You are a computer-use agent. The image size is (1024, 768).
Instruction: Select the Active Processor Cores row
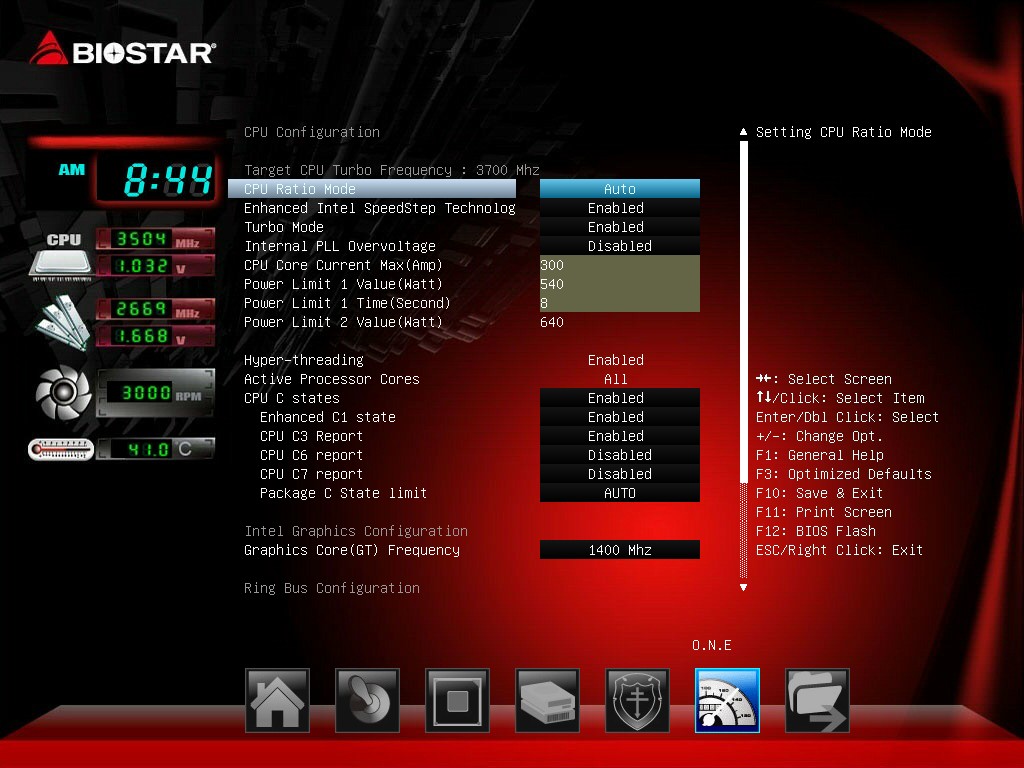point(464,379)
